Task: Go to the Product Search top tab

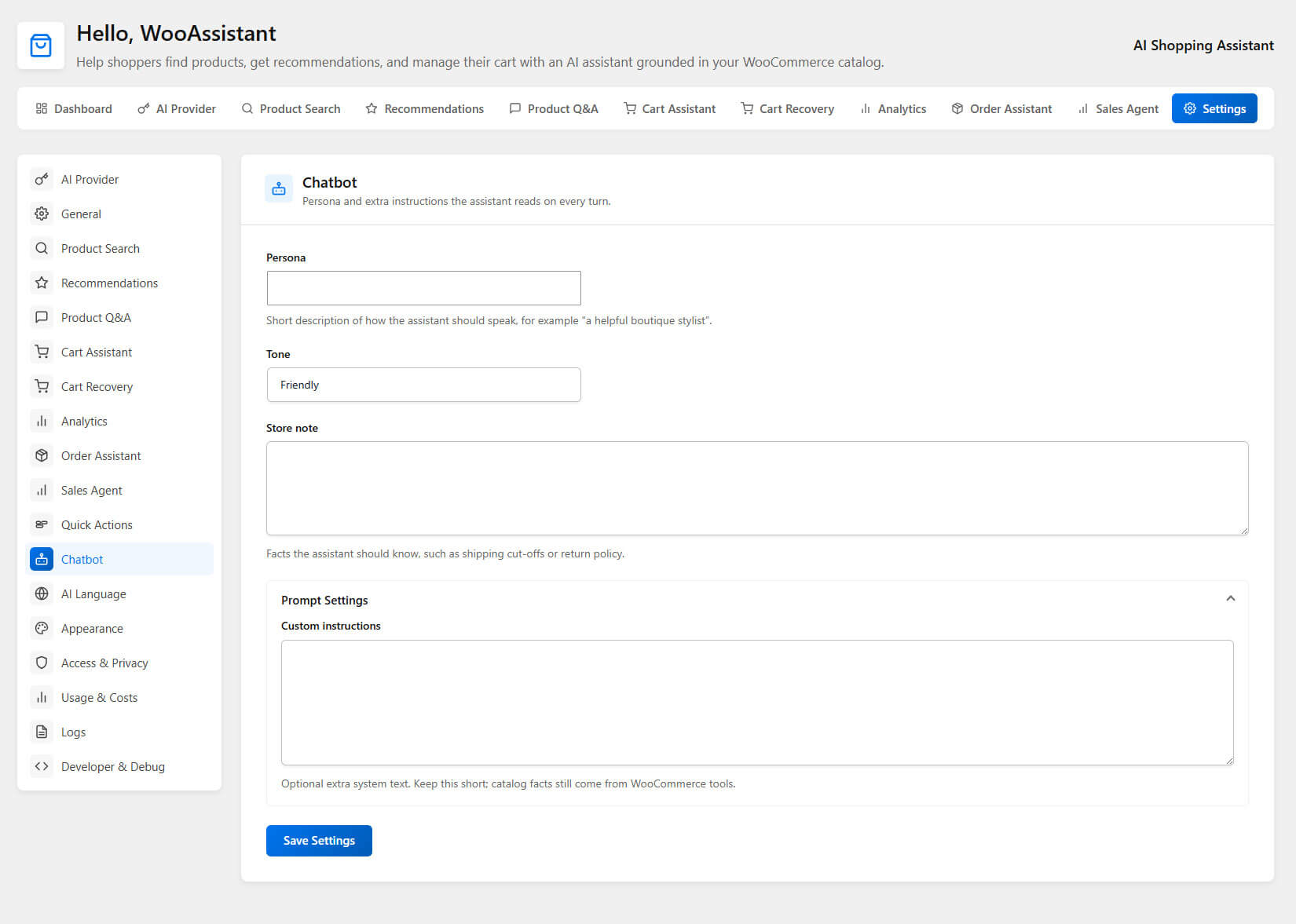Action: pyautogui.click(x=291, y=108)
